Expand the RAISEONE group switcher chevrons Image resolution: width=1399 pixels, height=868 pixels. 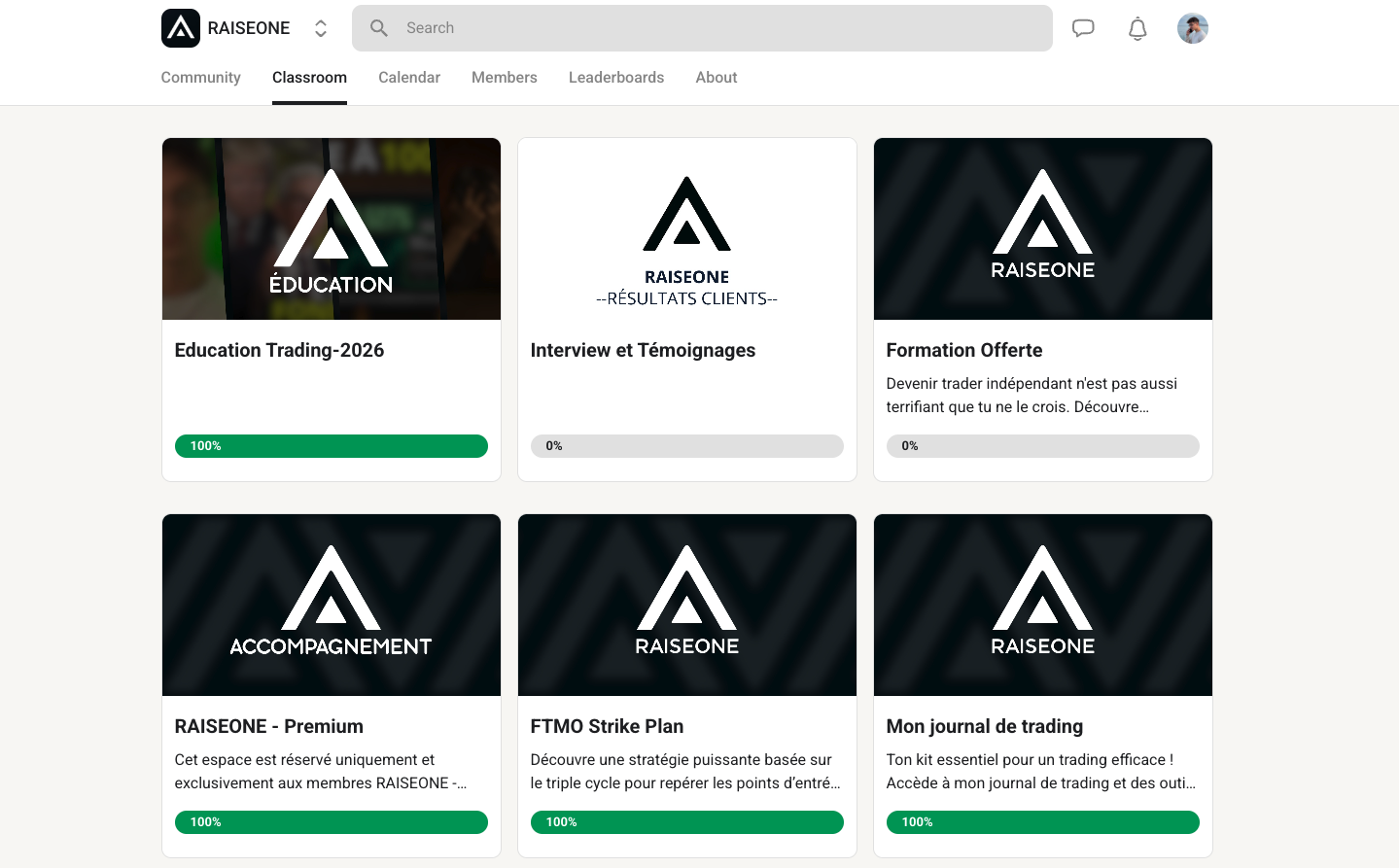pos(321,28)
